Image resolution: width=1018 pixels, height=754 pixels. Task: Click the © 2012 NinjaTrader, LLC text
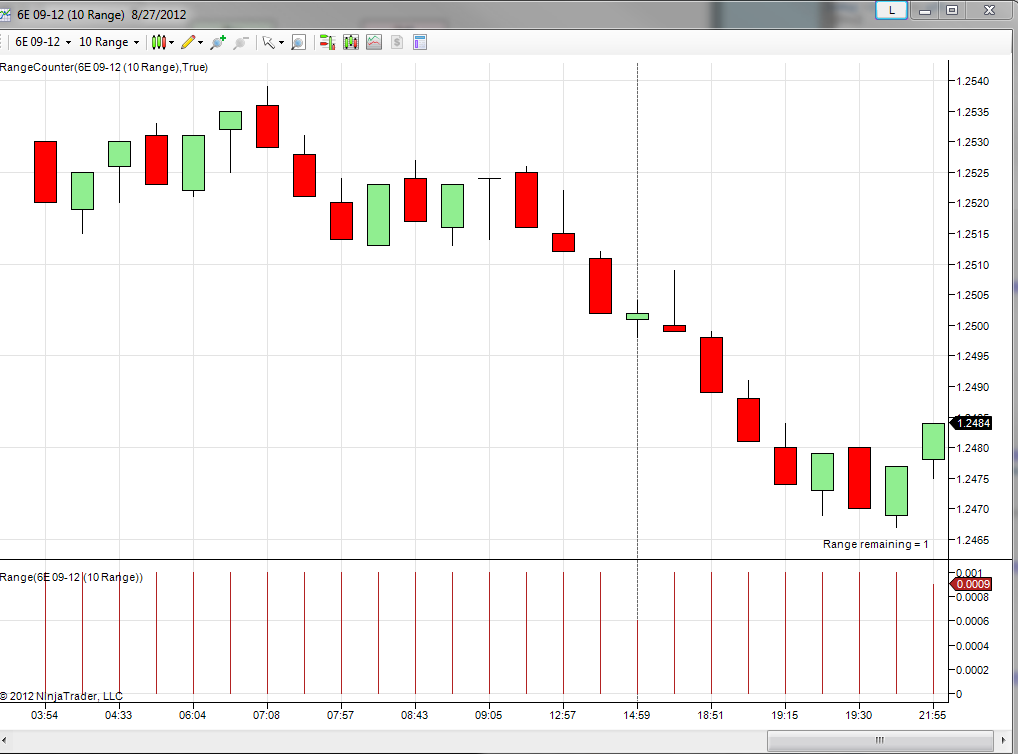point(61,696)
